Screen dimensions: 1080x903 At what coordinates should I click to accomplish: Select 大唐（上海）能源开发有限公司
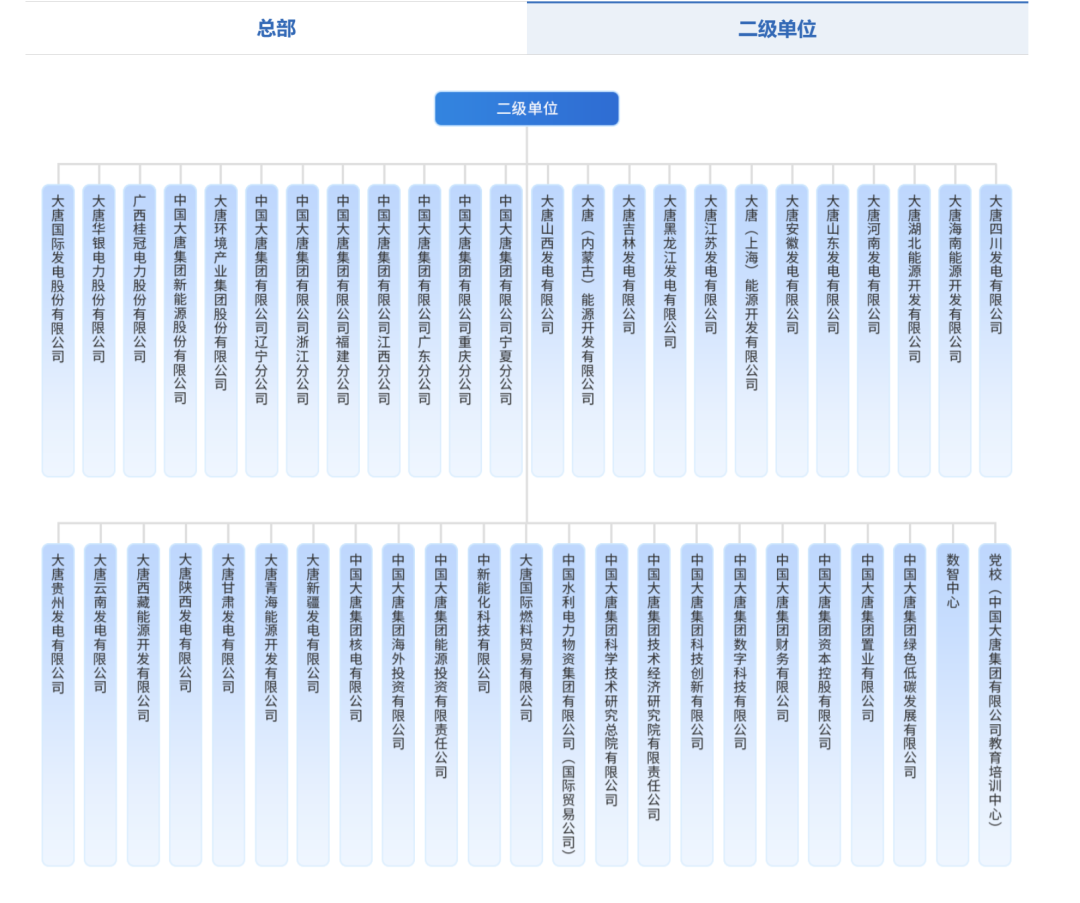pos(751,331)
